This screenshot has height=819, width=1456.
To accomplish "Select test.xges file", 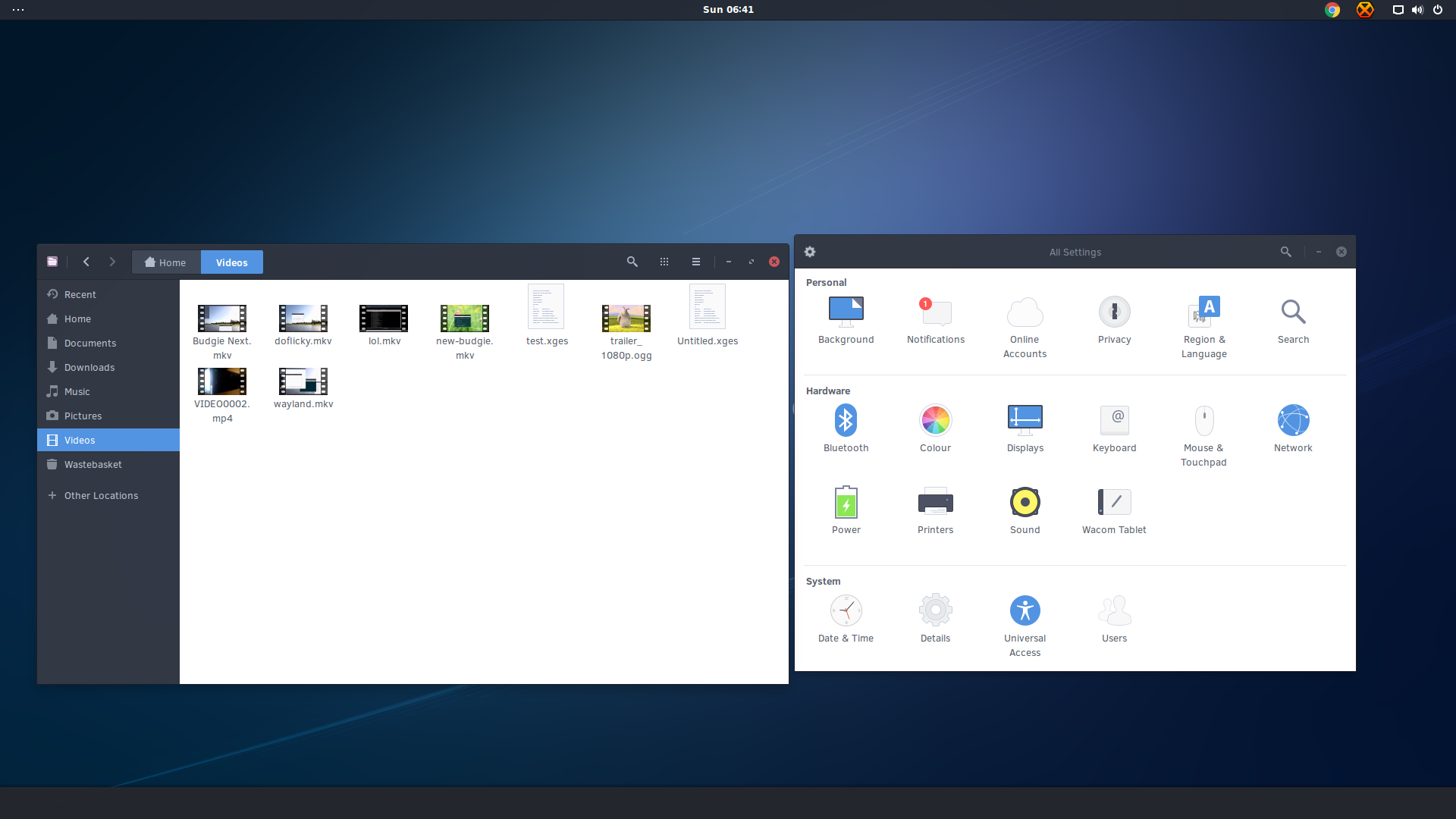I will click(547, 315).
